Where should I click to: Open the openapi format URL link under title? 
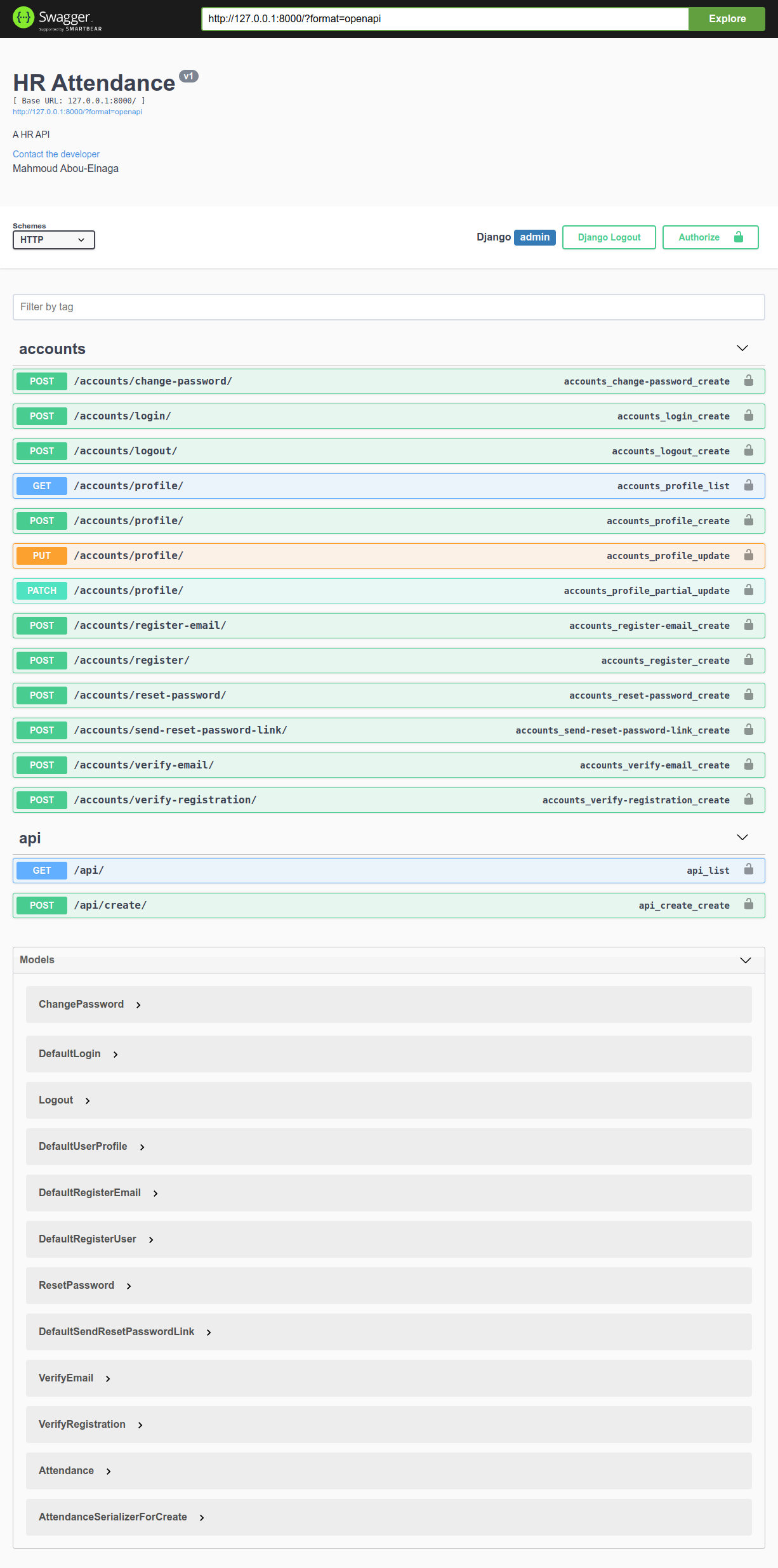coord(77,112)
